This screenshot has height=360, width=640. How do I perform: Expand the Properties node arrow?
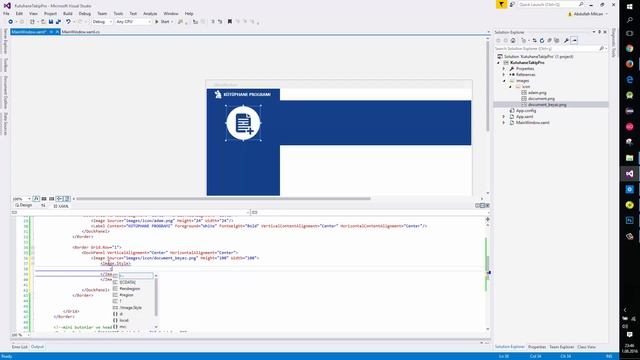[x=504, y=69]
